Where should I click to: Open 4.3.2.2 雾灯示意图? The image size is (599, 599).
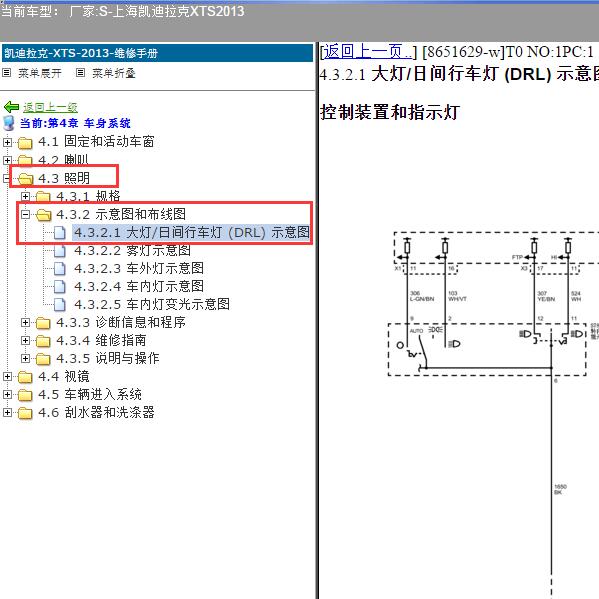pos(132,251)
